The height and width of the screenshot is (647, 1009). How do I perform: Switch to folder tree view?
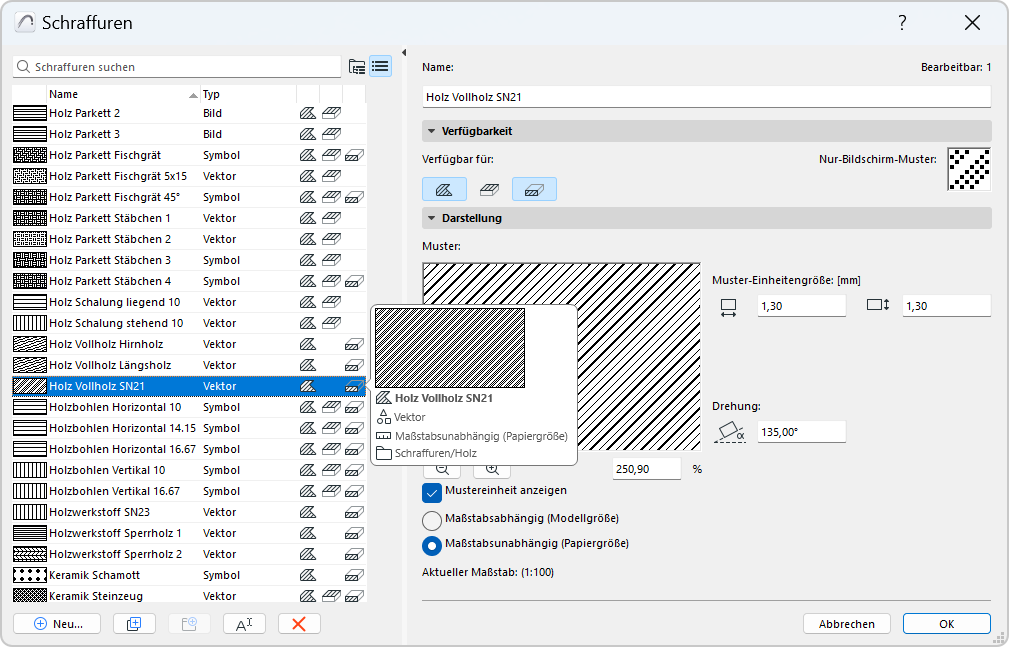[357, 67]
